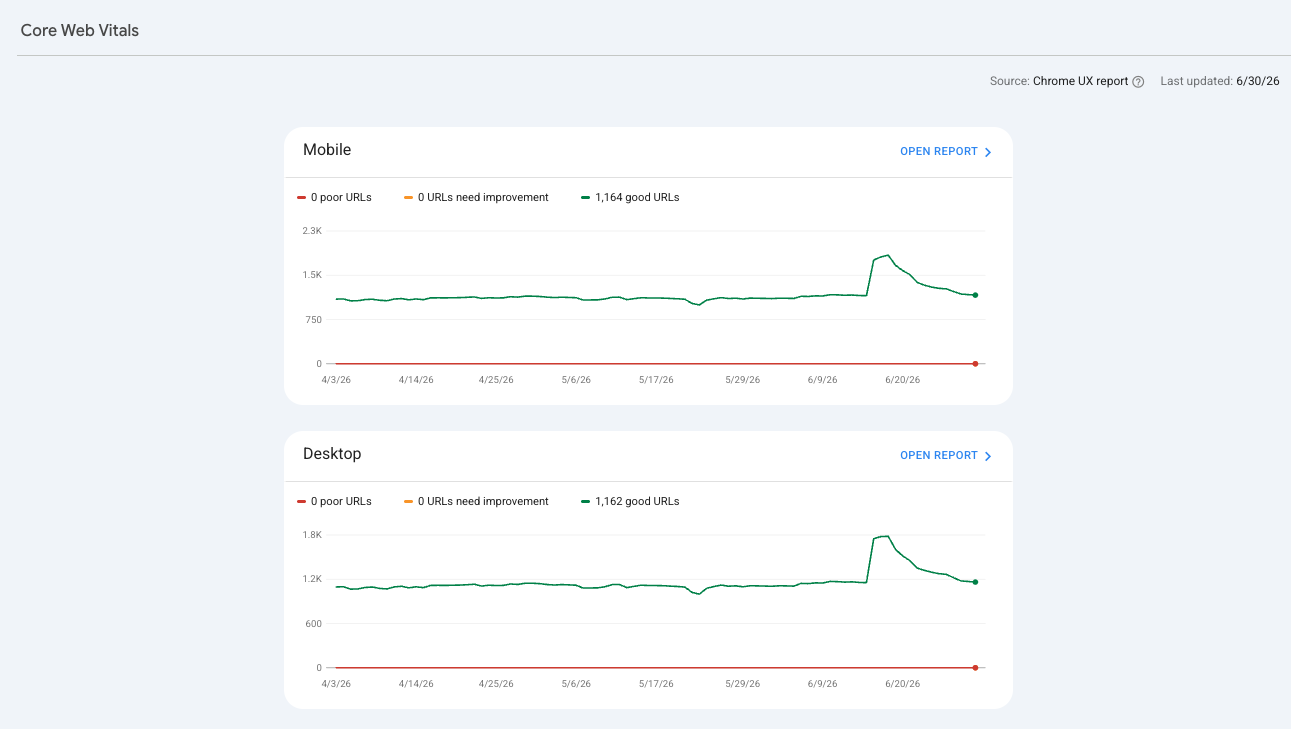
Task: Click the 'Desktop' card title
Action: pos(332,454)
